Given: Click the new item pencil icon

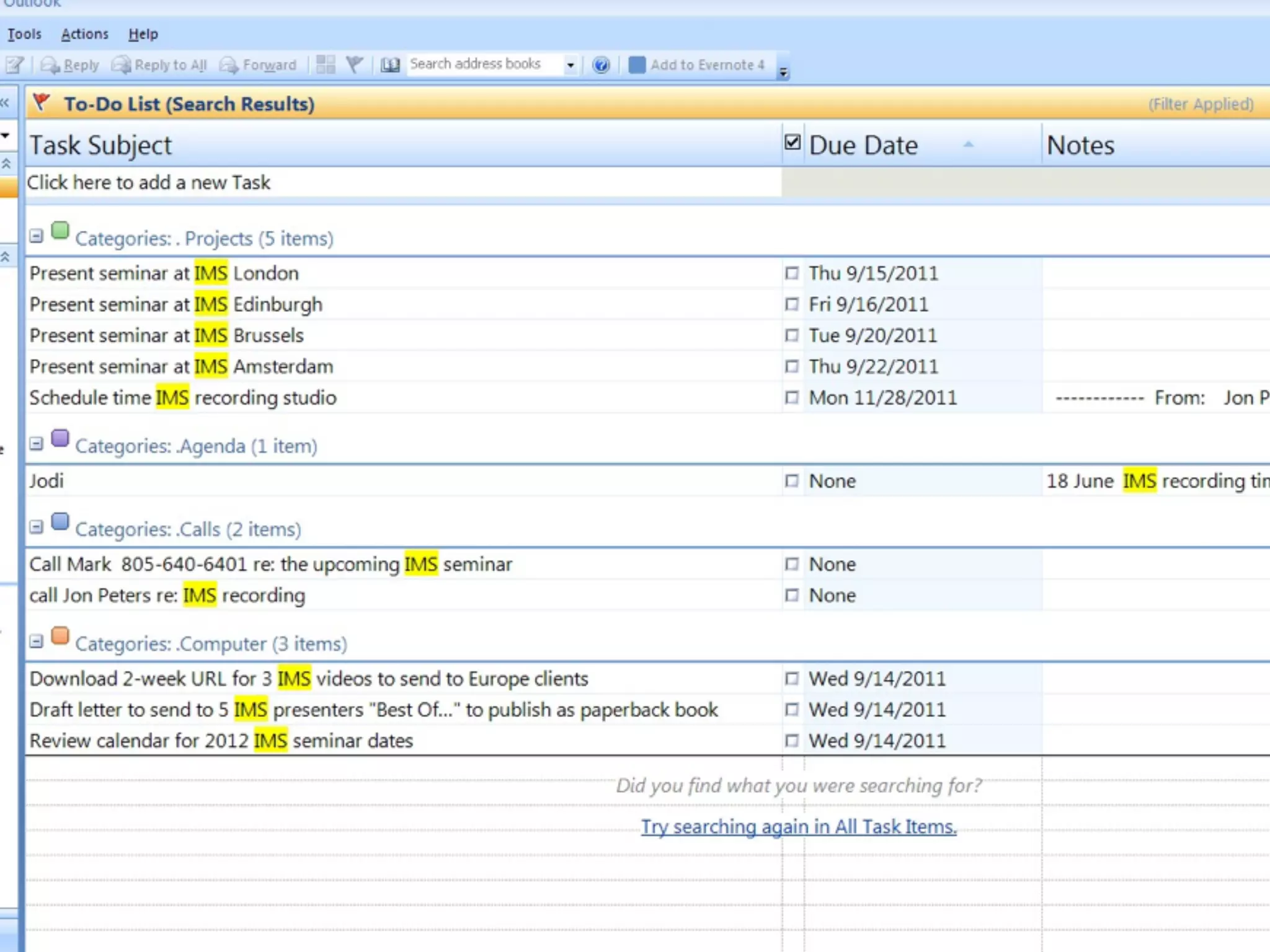Looking at the screenshot, I should (x=14, y=65).
